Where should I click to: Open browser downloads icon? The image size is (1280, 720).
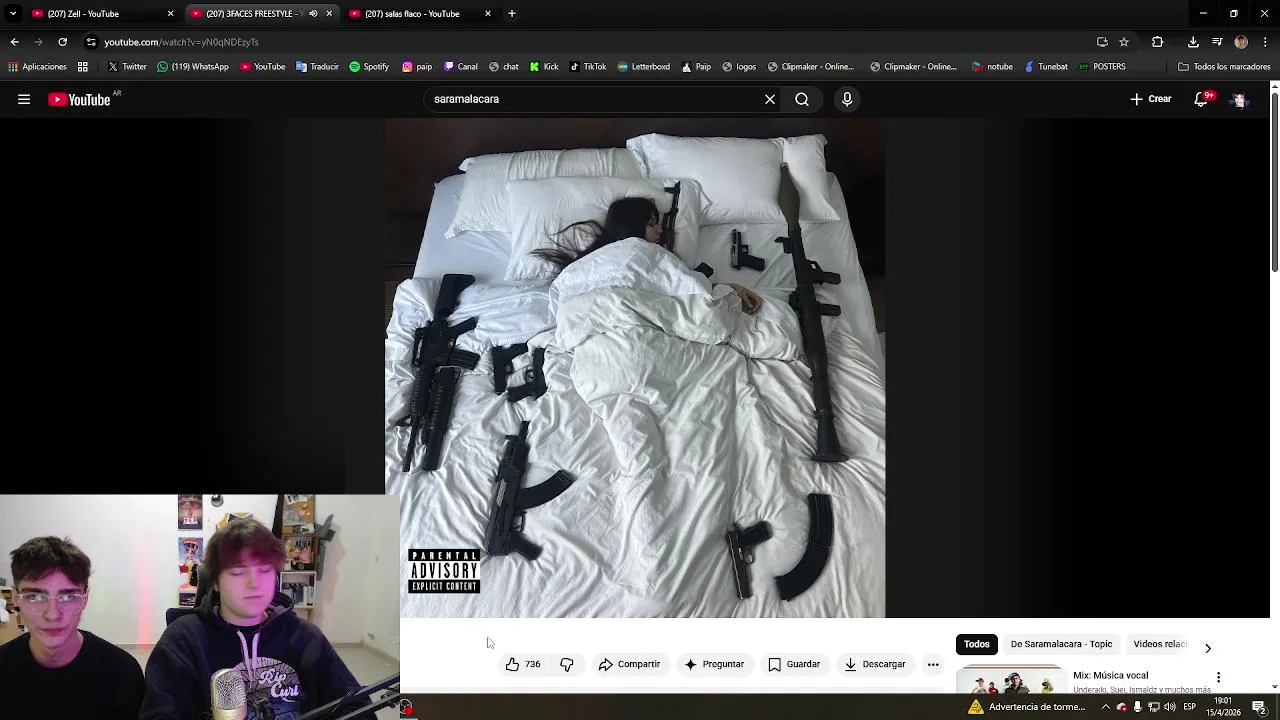click(1193, 42)
